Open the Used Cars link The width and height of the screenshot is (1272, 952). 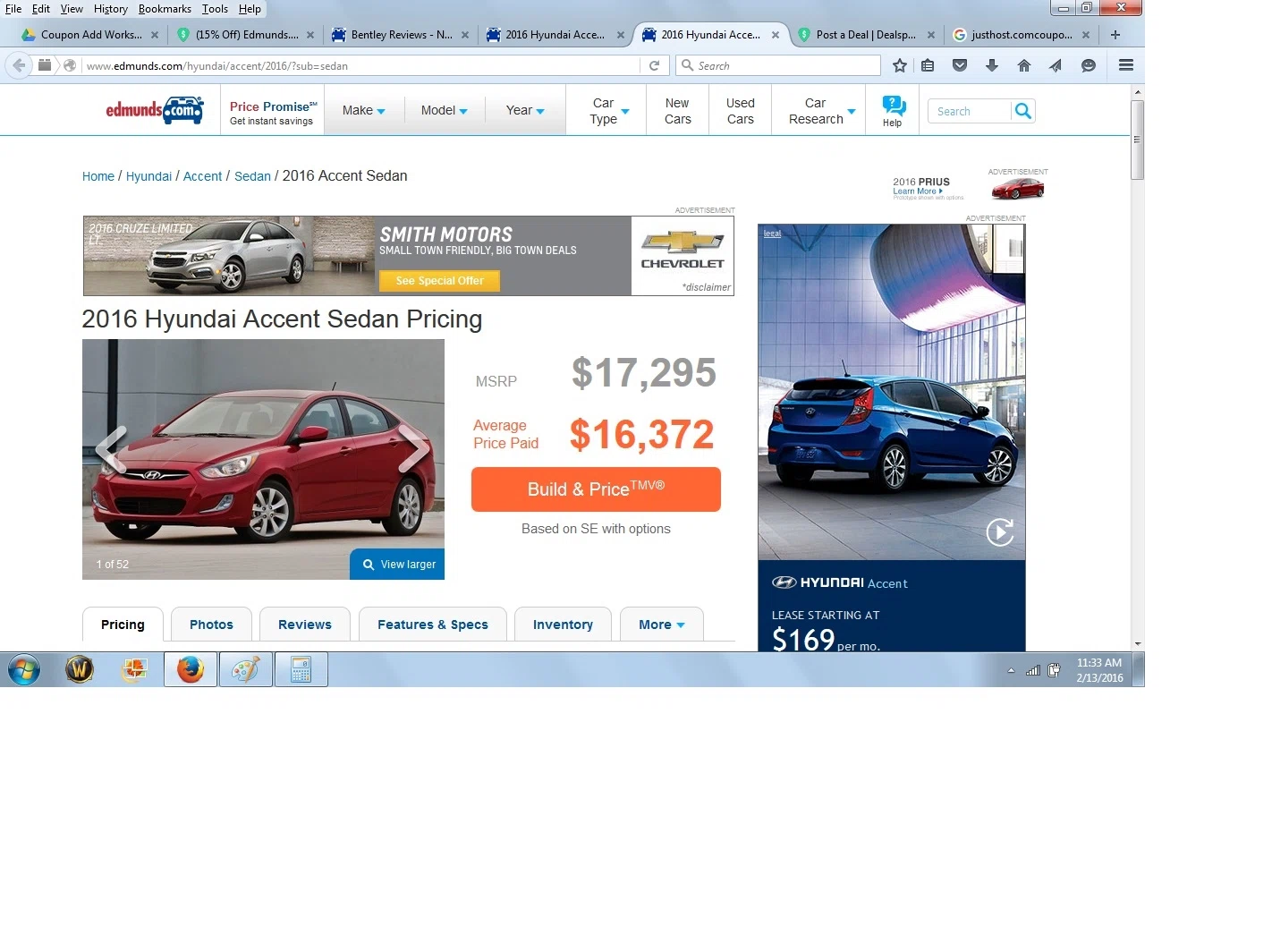[x=740, y=111]
